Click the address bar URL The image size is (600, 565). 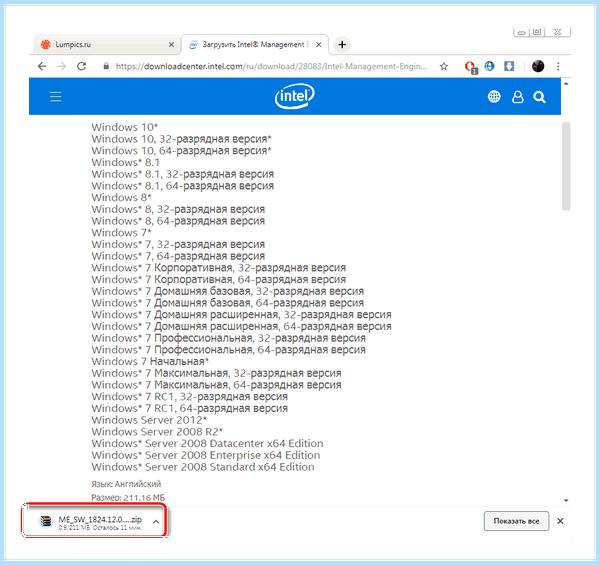coord(271,67)
